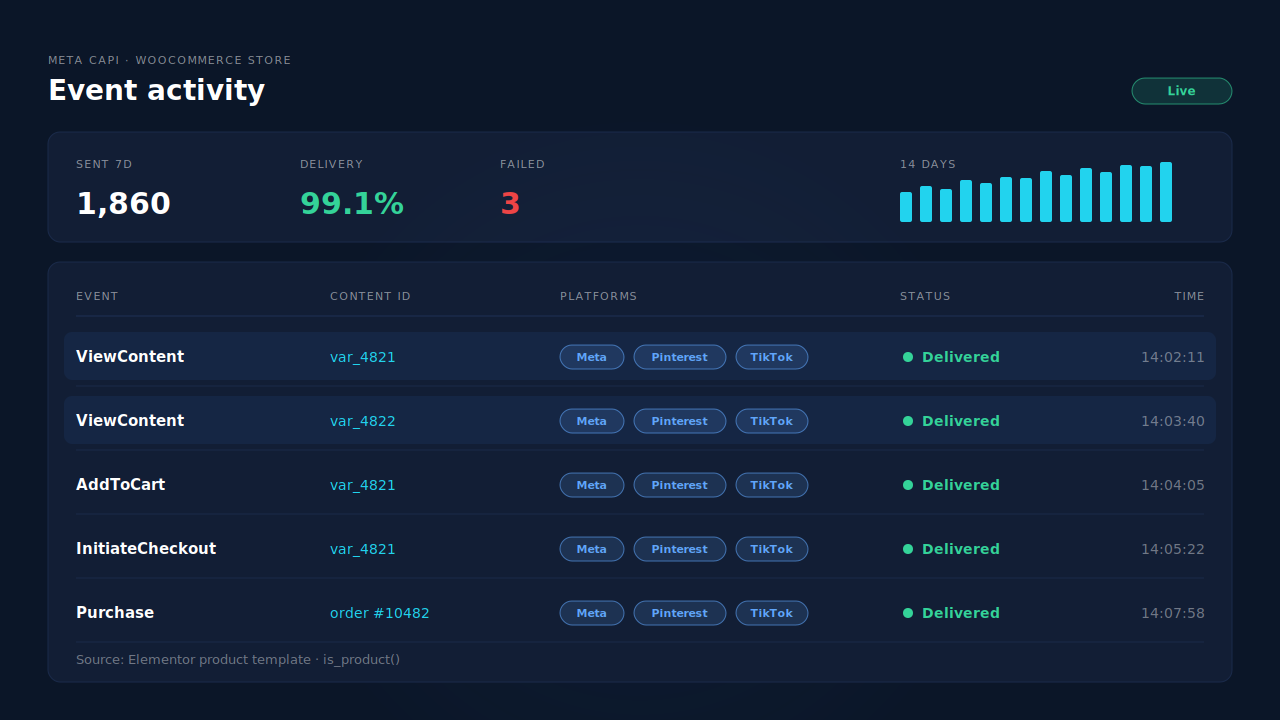Click the CONTENT ID column header
Screen dimensions: 1280x720
[370, 296]
